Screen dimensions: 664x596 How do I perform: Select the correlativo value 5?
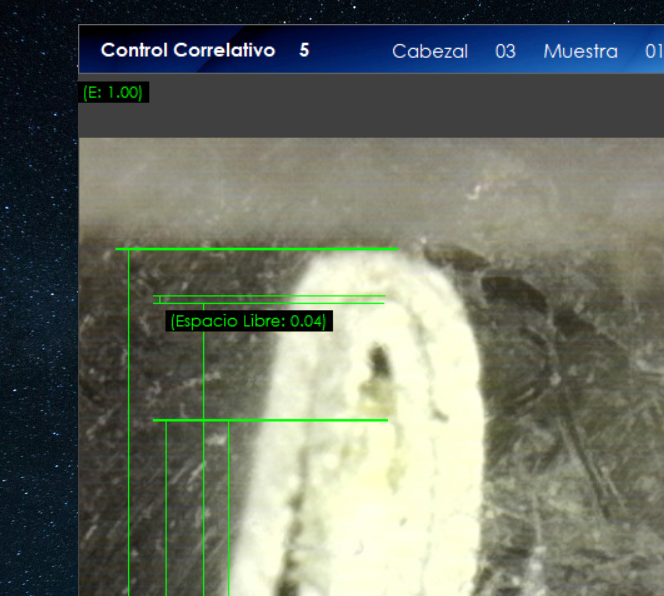(304, 50)
